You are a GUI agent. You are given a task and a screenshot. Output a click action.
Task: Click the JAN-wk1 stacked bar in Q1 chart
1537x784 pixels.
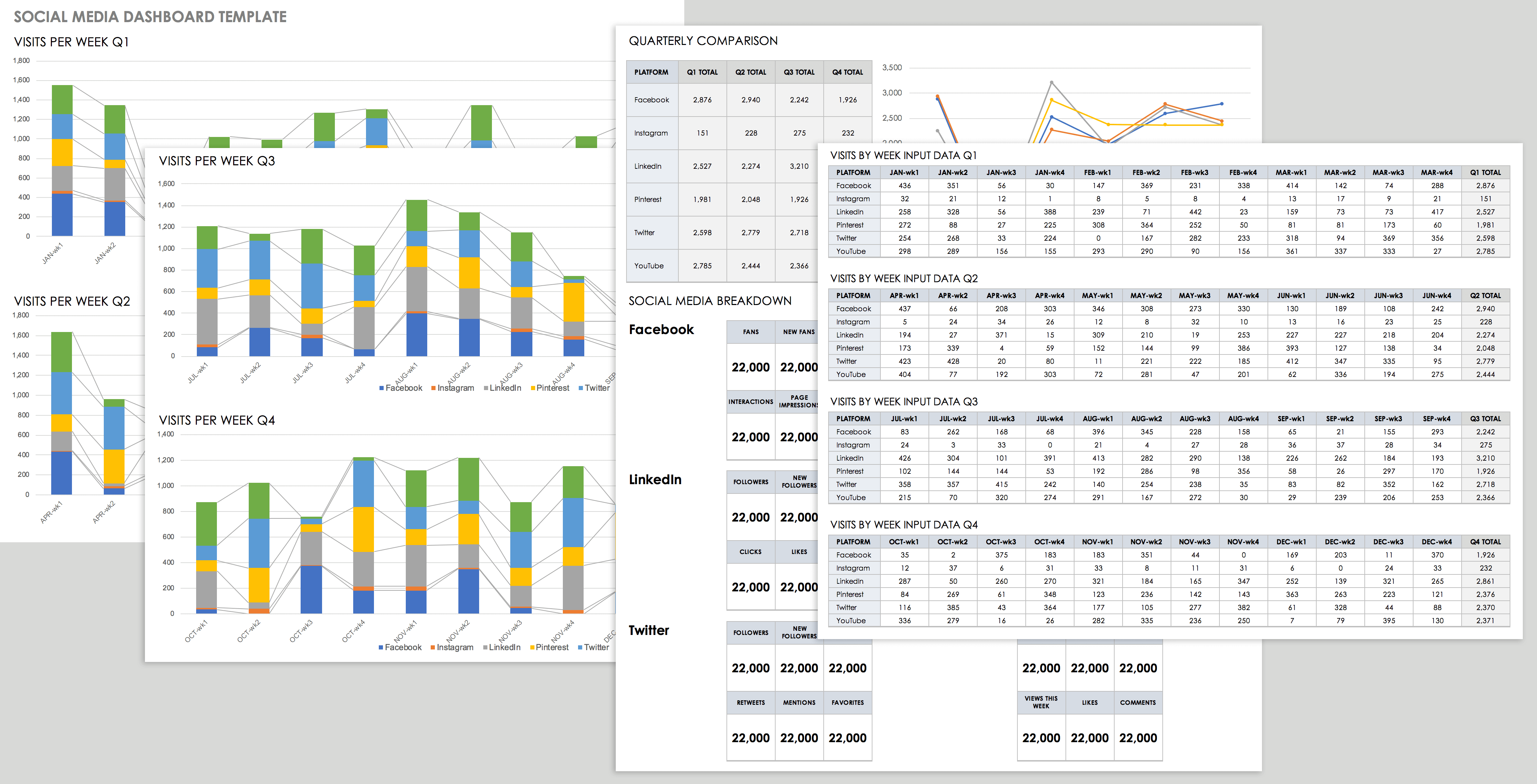point(62,160)
